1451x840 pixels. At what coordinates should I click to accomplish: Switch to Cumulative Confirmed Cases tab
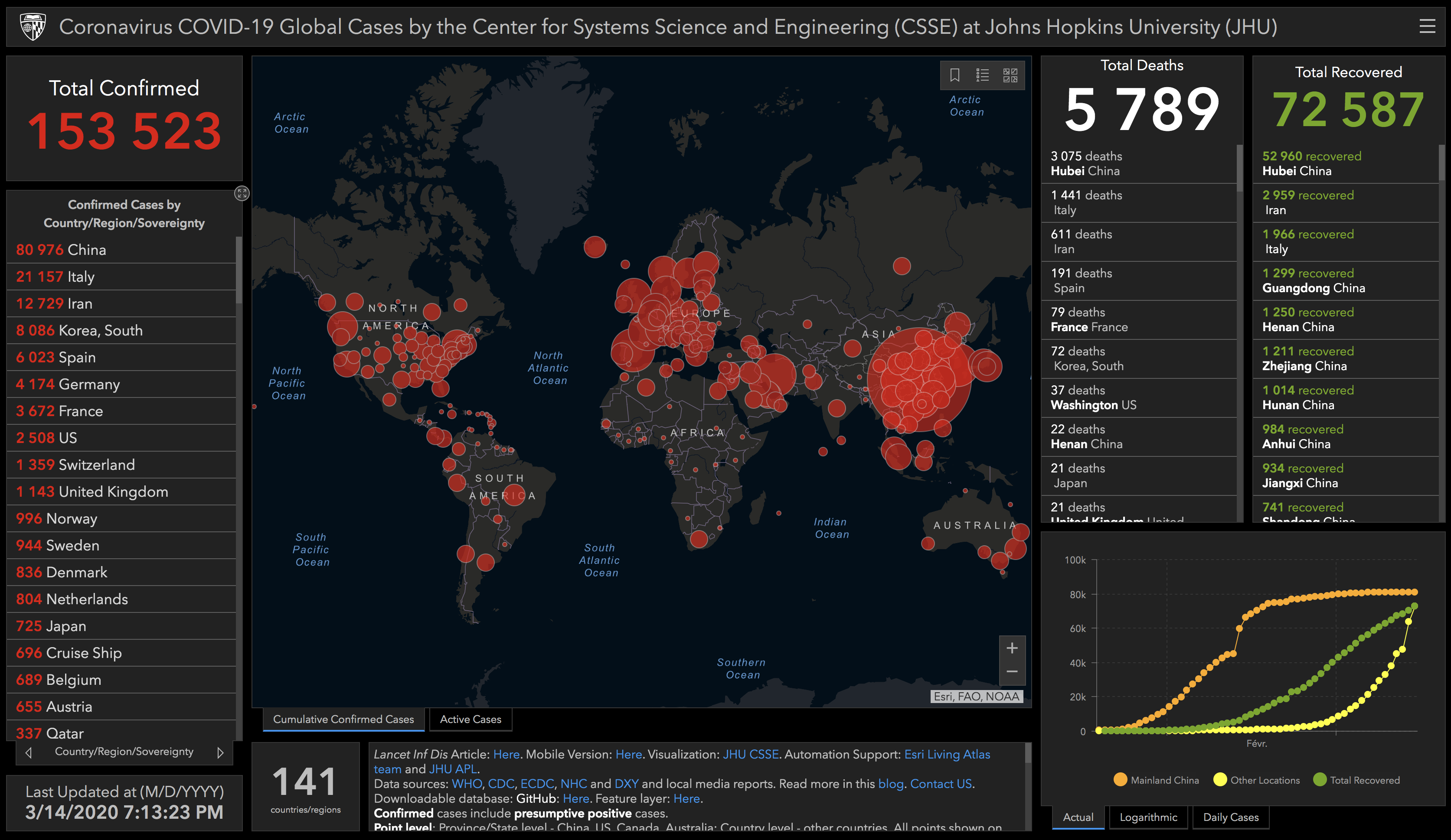point(343,719)
